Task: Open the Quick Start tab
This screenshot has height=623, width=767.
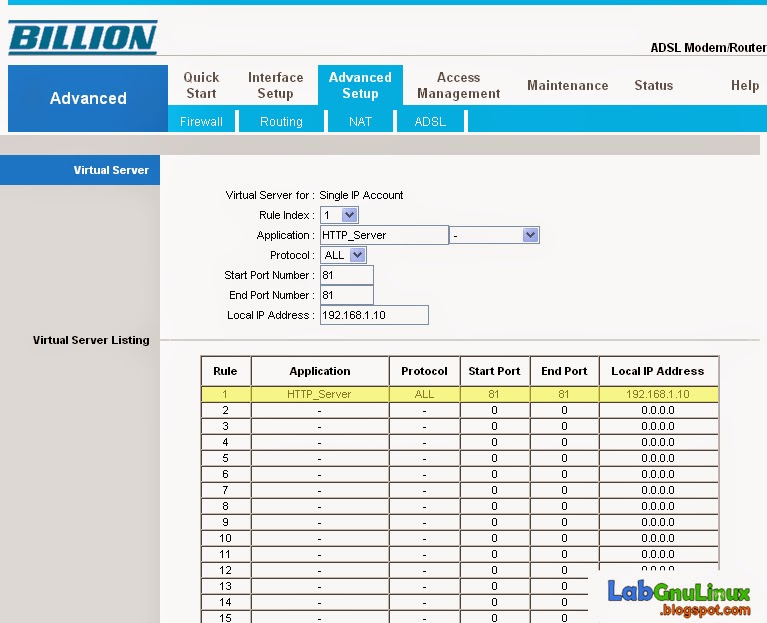Action: click(x=201, y=85)
